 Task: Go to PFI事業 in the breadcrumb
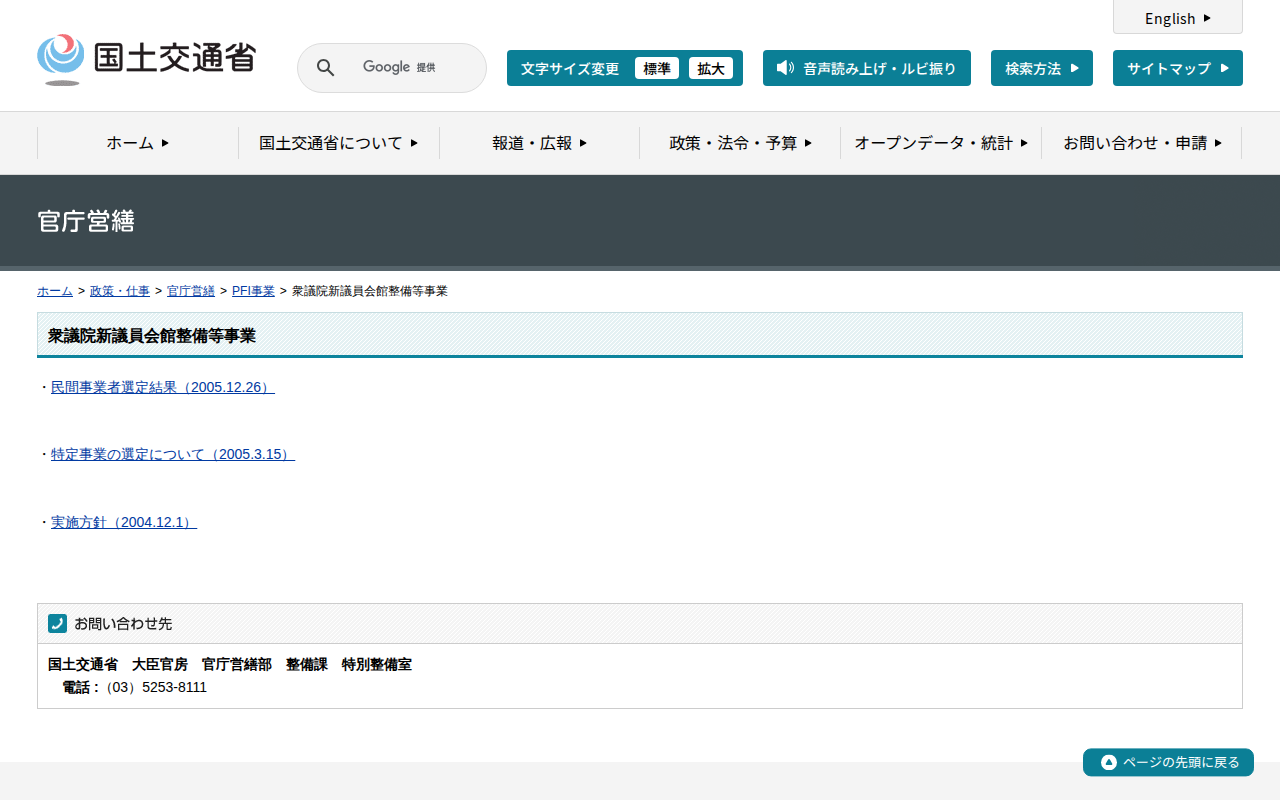[253, 291]
